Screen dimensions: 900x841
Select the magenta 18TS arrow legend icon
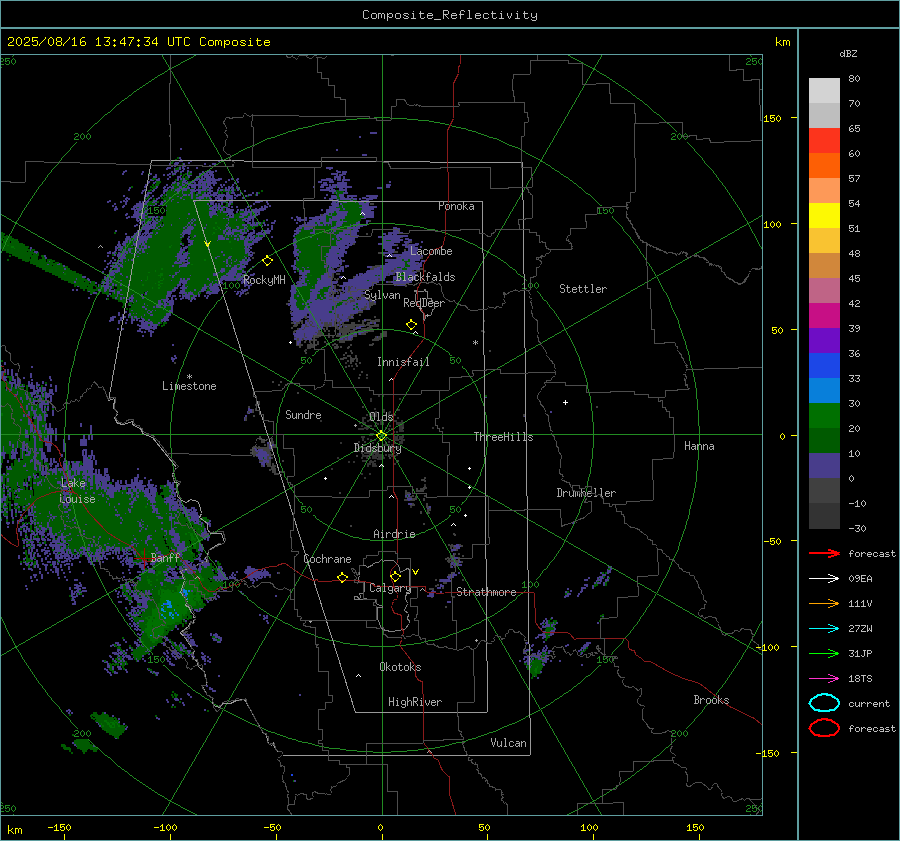click(x=824, y=679)
